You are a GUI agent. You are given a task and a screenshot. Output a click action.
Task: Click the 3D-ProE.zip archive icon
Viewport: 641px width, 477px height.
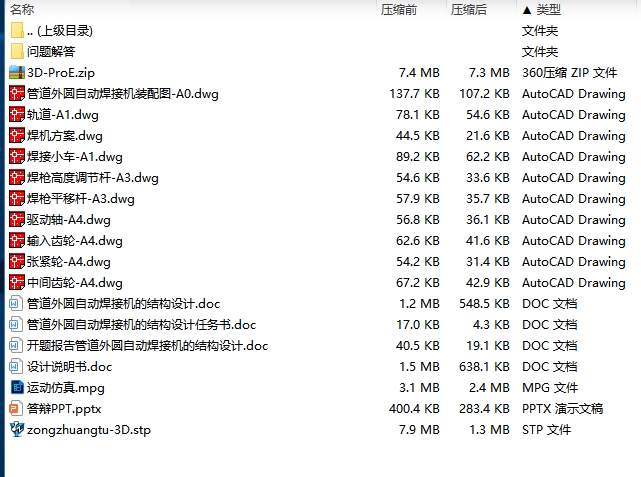(x=17, y=73)
